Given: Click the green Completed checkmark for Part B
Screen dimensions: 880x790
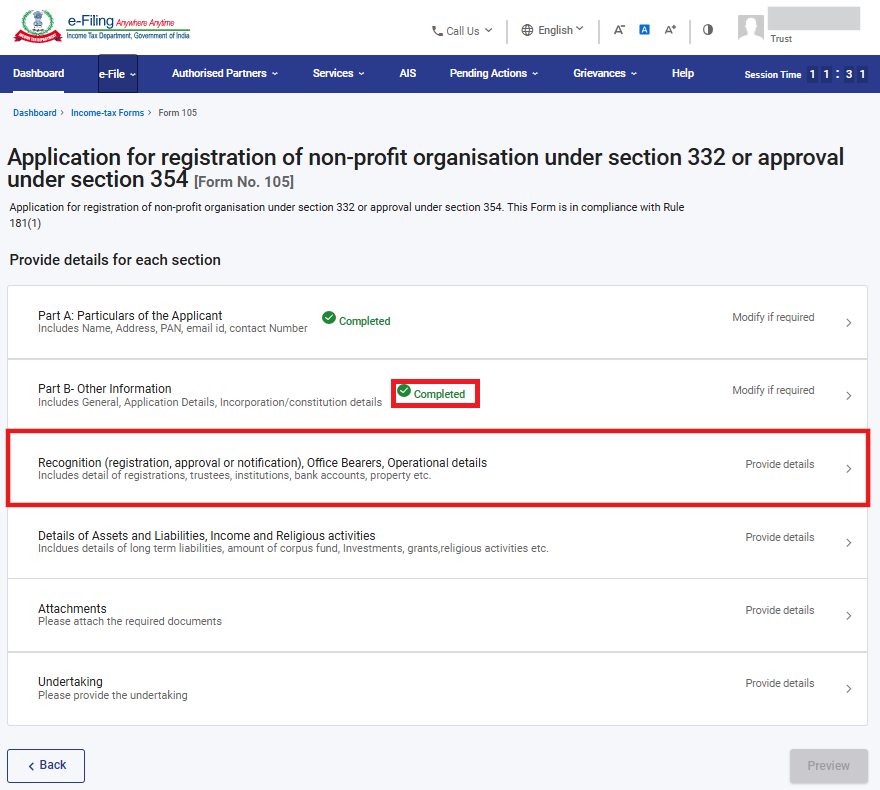Looking at the screenshot, I should 404,392.
